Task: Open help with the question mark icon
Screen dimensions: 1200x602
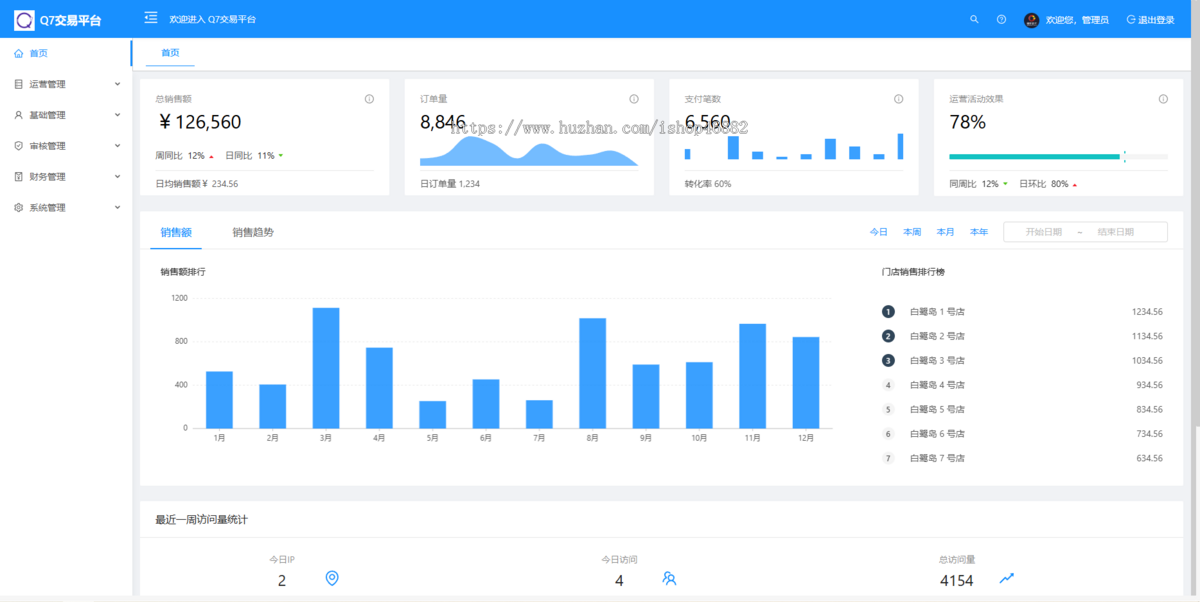Action: click(1001, 19)
